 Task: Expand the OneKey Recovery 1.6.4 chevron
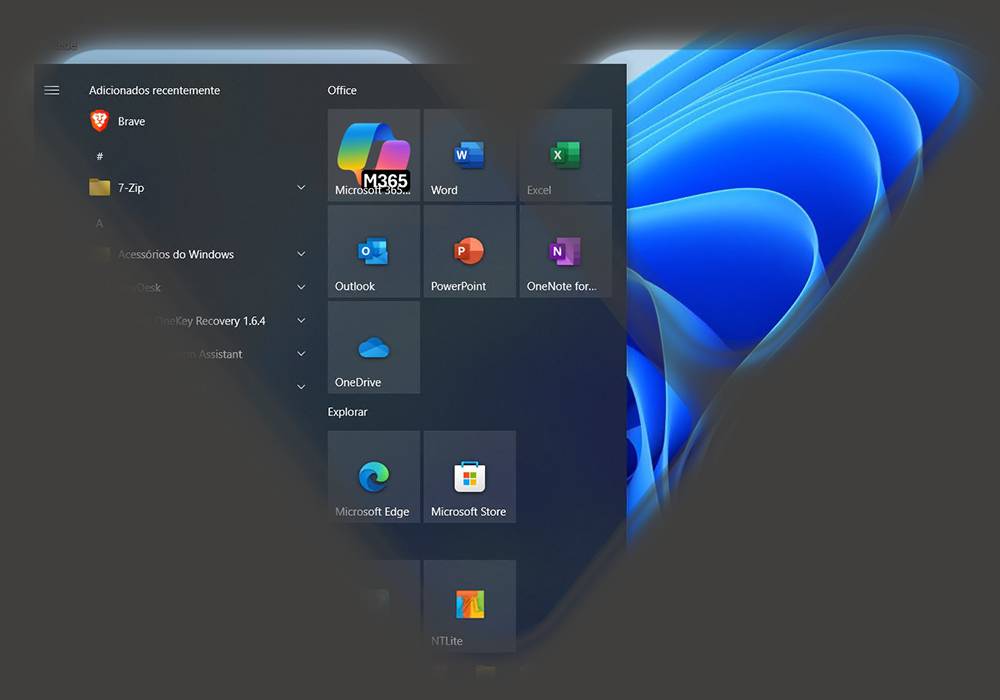[x=301, y=321]
